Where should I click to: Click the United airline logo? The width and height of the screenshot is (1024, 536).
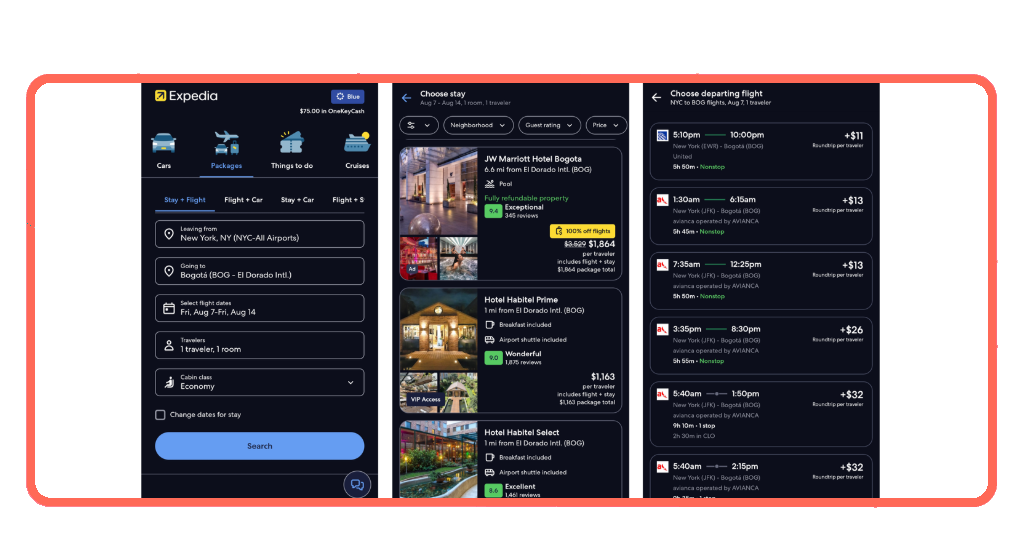pyautogui.click(x=662, y=135)
